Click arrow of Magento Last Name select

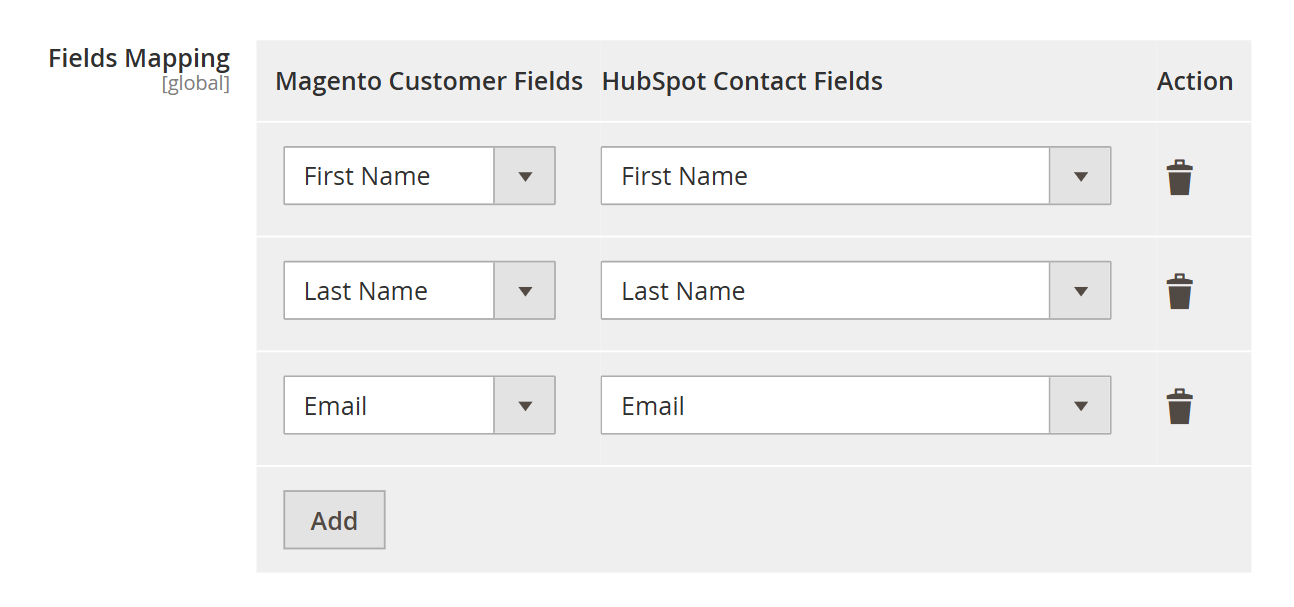tap(525, 291)
